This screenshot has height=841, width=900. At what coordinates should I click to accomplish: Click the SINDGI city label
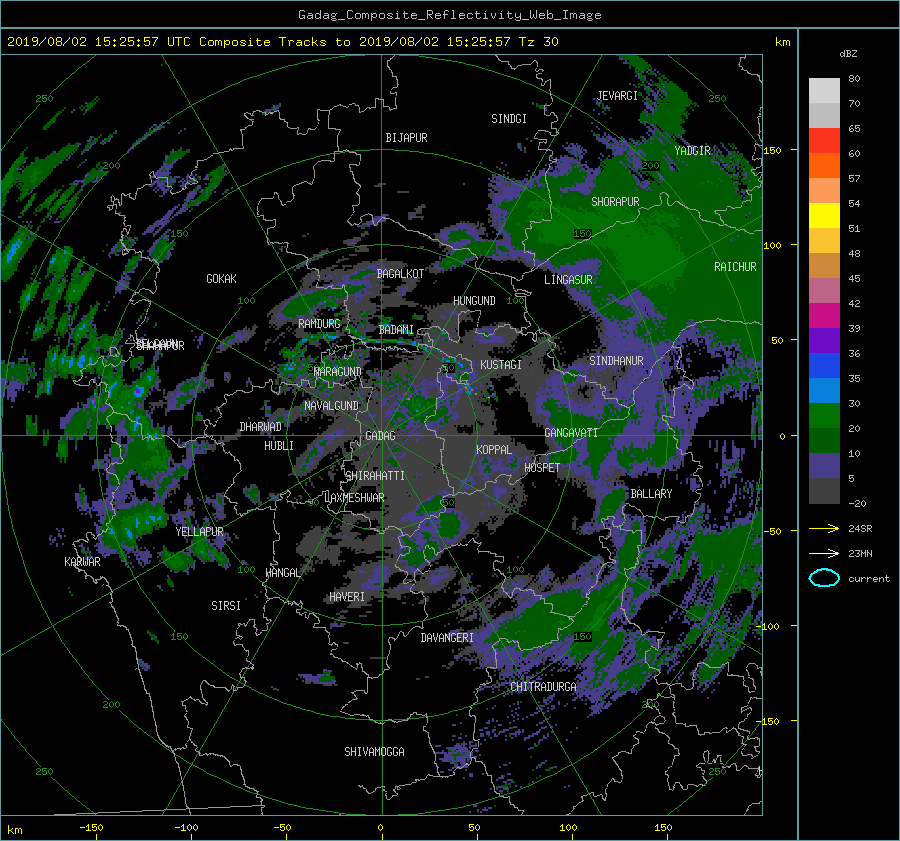tap(509, 119)
